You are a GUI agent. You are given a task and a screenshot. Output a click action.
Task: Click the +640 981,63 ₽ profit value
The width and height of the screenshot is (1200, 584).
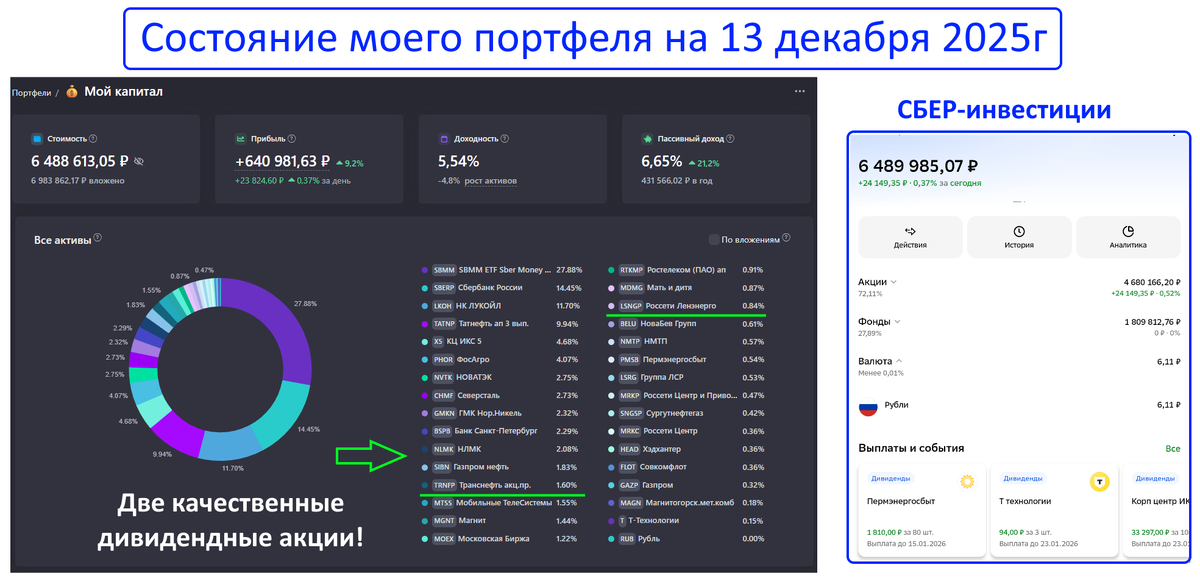[x=283, y=161]
